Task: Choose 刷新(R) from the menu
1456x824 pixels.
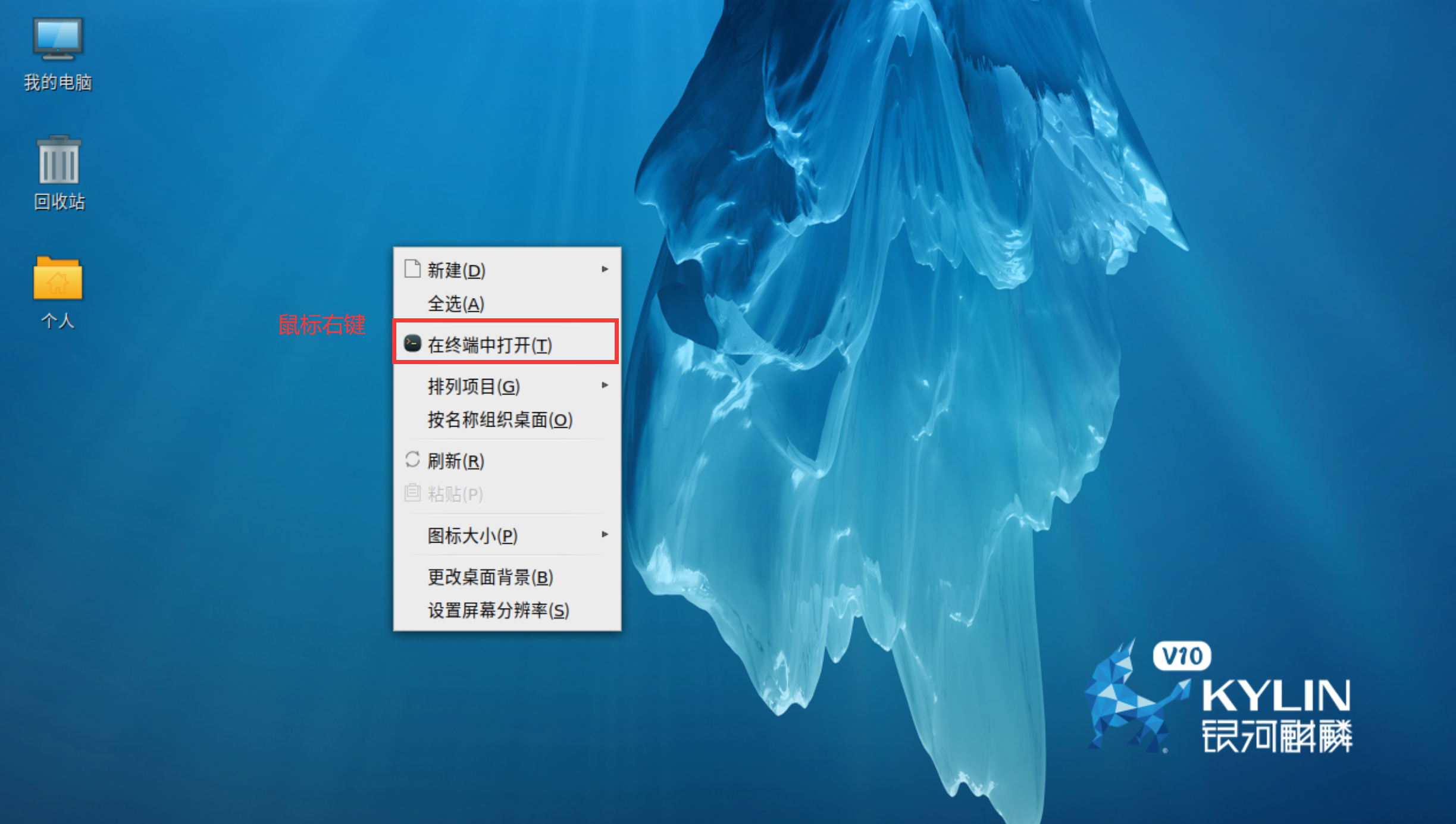Action: pyautogui.click(x=507, y=460)
